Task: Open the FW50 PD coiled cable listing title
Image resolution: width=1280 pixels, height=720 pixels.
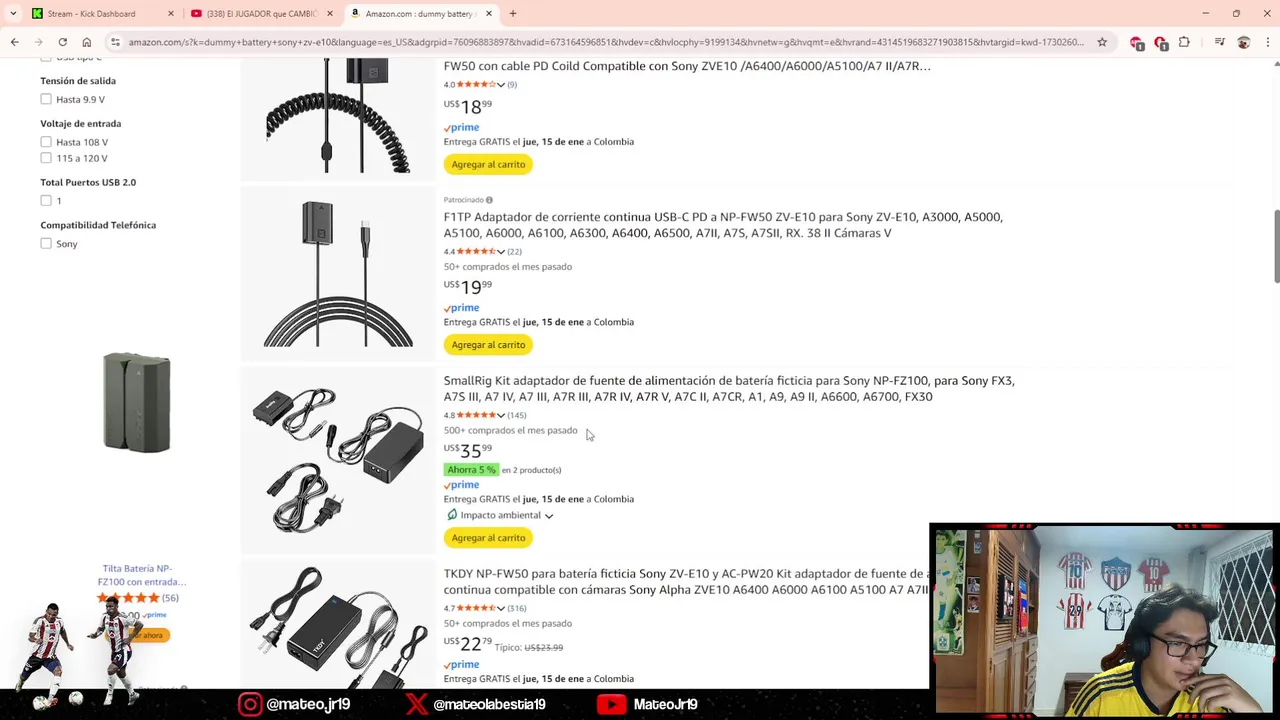Action: (x=687, y=66)
